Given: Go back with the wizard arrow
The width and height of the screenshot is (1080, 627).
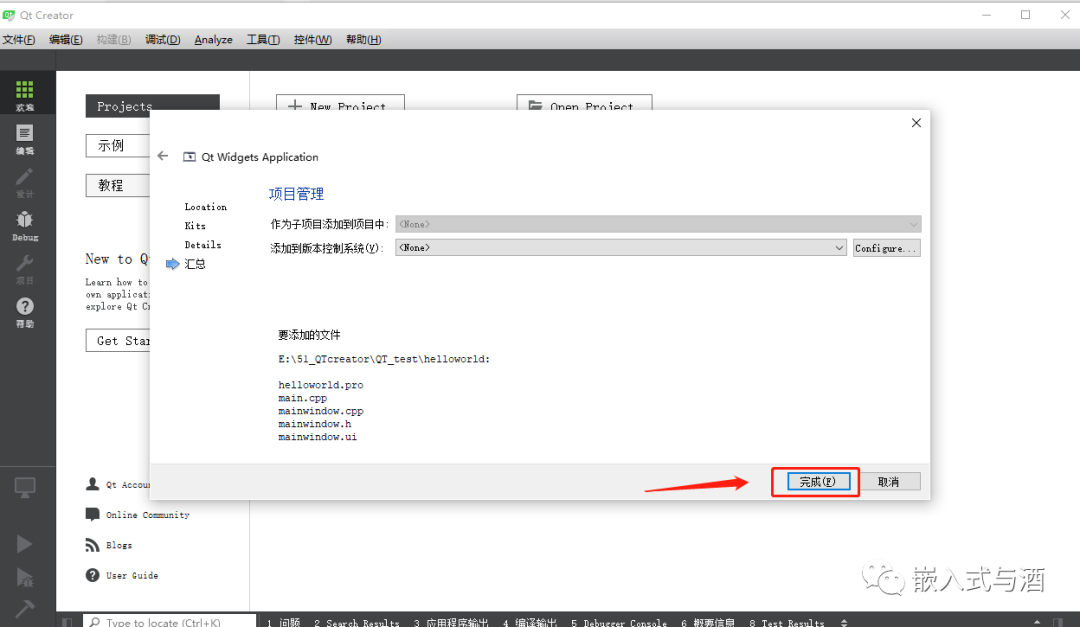Looking at the screenshot, I should (x=163, y=156).
